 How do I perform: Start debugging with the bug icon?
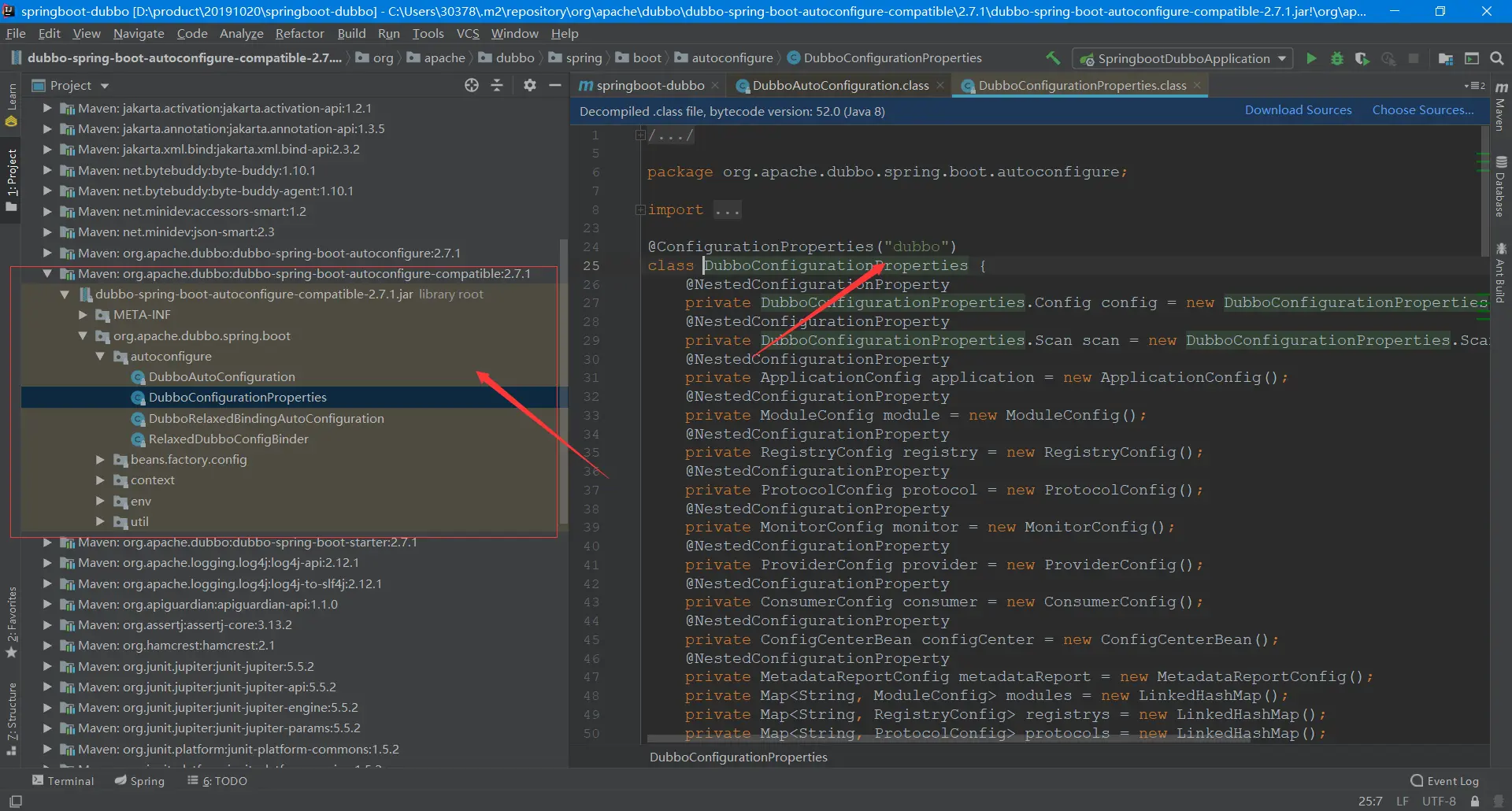click(1336, 58)
